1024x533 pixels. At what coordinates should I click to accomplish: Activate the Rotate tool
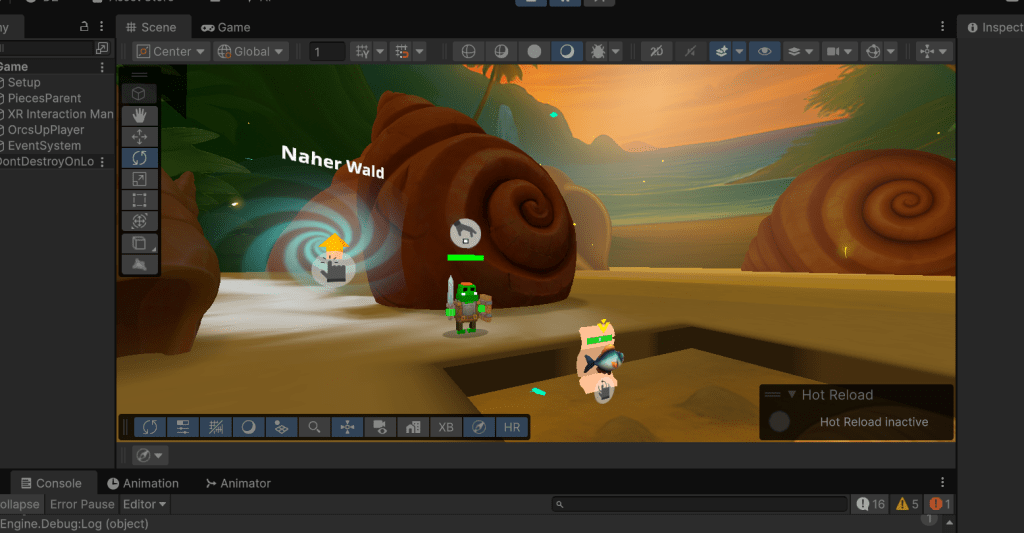139,157
